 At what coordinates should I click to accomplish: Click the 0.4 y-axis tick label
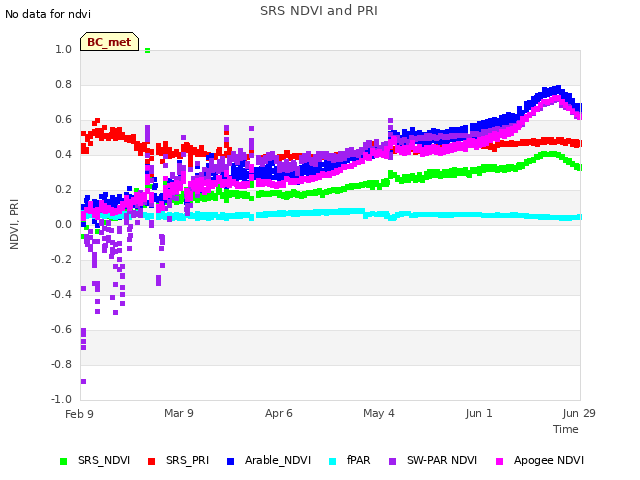[x=63, y=154]
